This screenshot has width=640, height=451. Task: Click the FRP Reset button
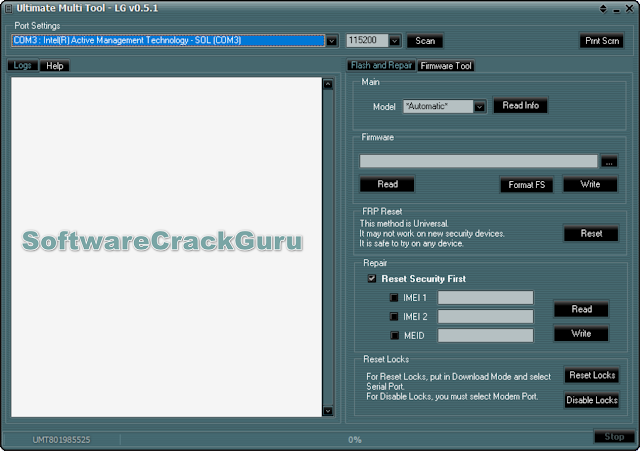tap(591, 233)
